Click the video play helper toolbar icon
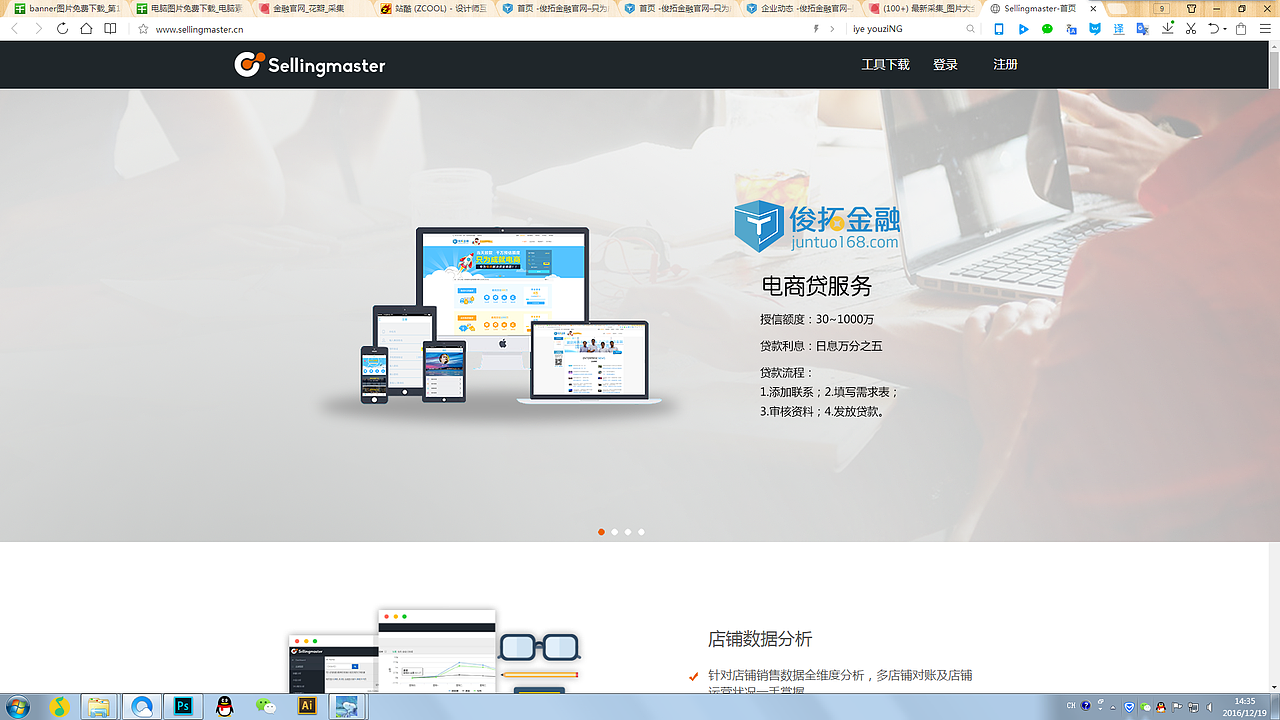1280x720 pixels. click(1024, 29)
